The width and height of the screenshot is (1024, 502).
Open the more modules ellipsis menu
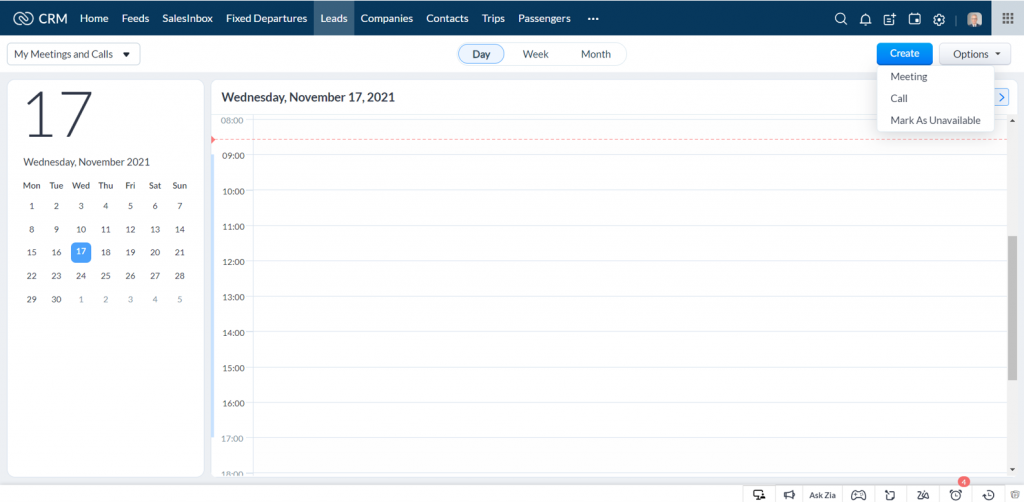point(593,19)
